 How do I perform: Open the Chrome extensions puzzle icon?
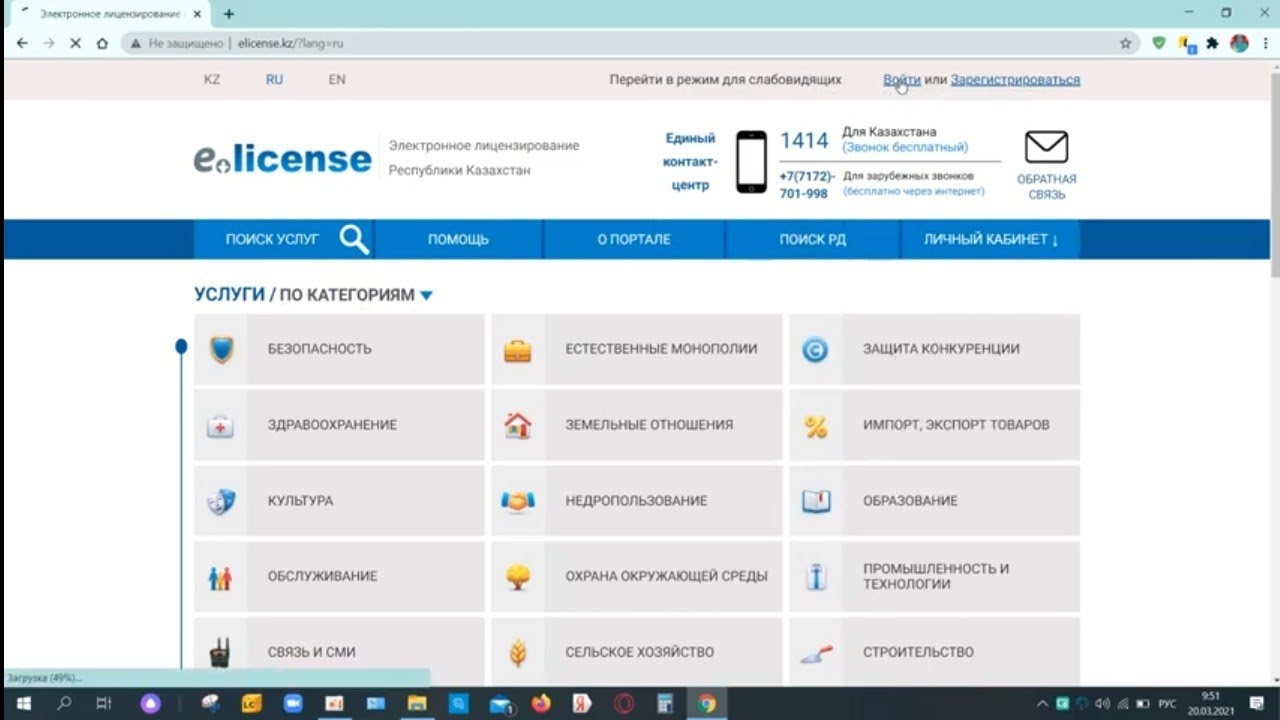pos(1213,43)
